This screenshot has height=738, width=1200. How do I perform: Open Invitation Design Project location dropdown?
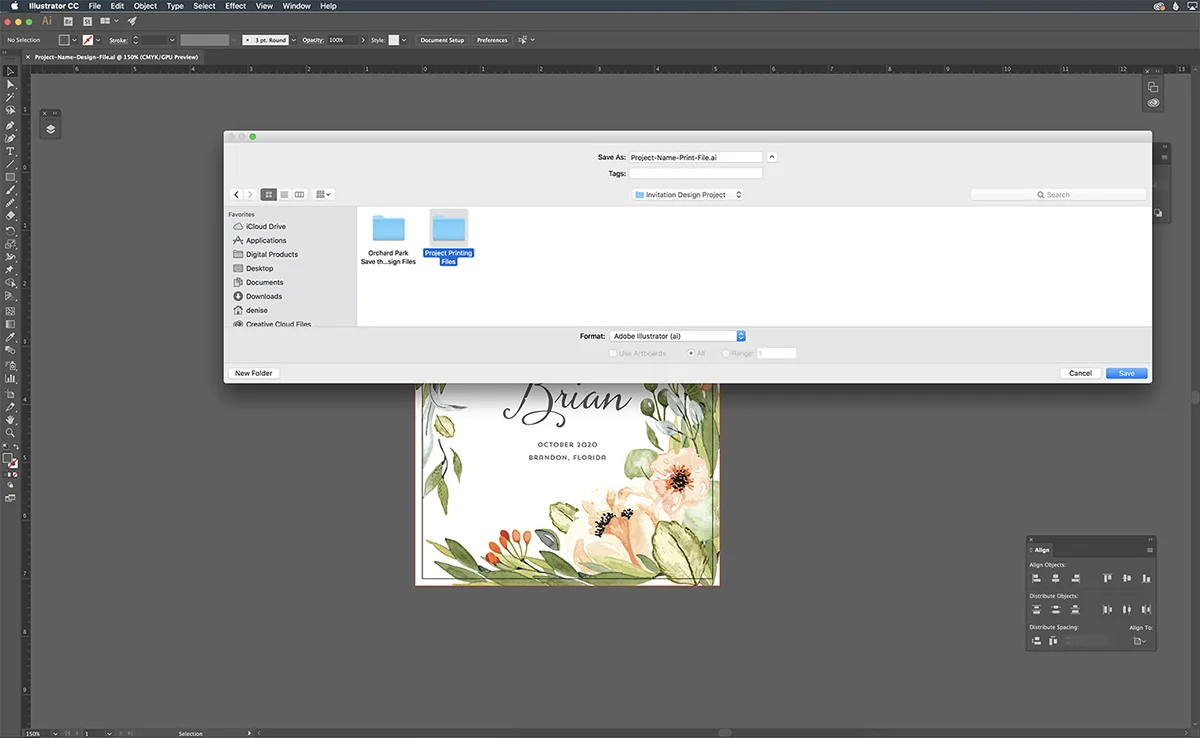pos(688,195)
